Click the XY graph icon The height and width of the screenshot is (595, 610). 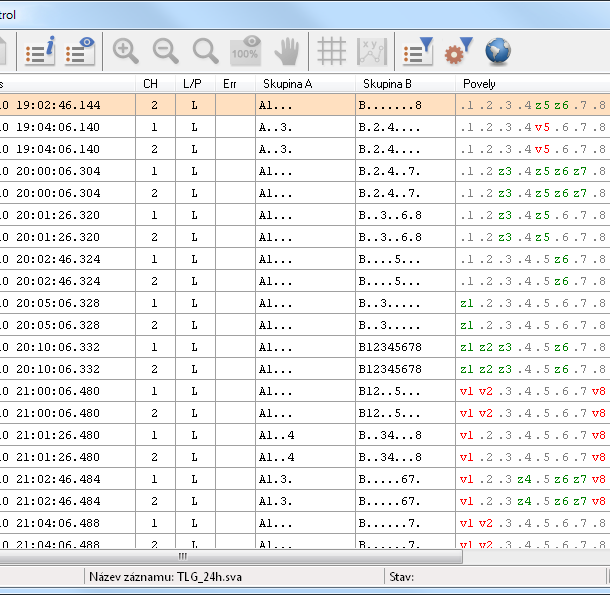[x=372, y=51]
